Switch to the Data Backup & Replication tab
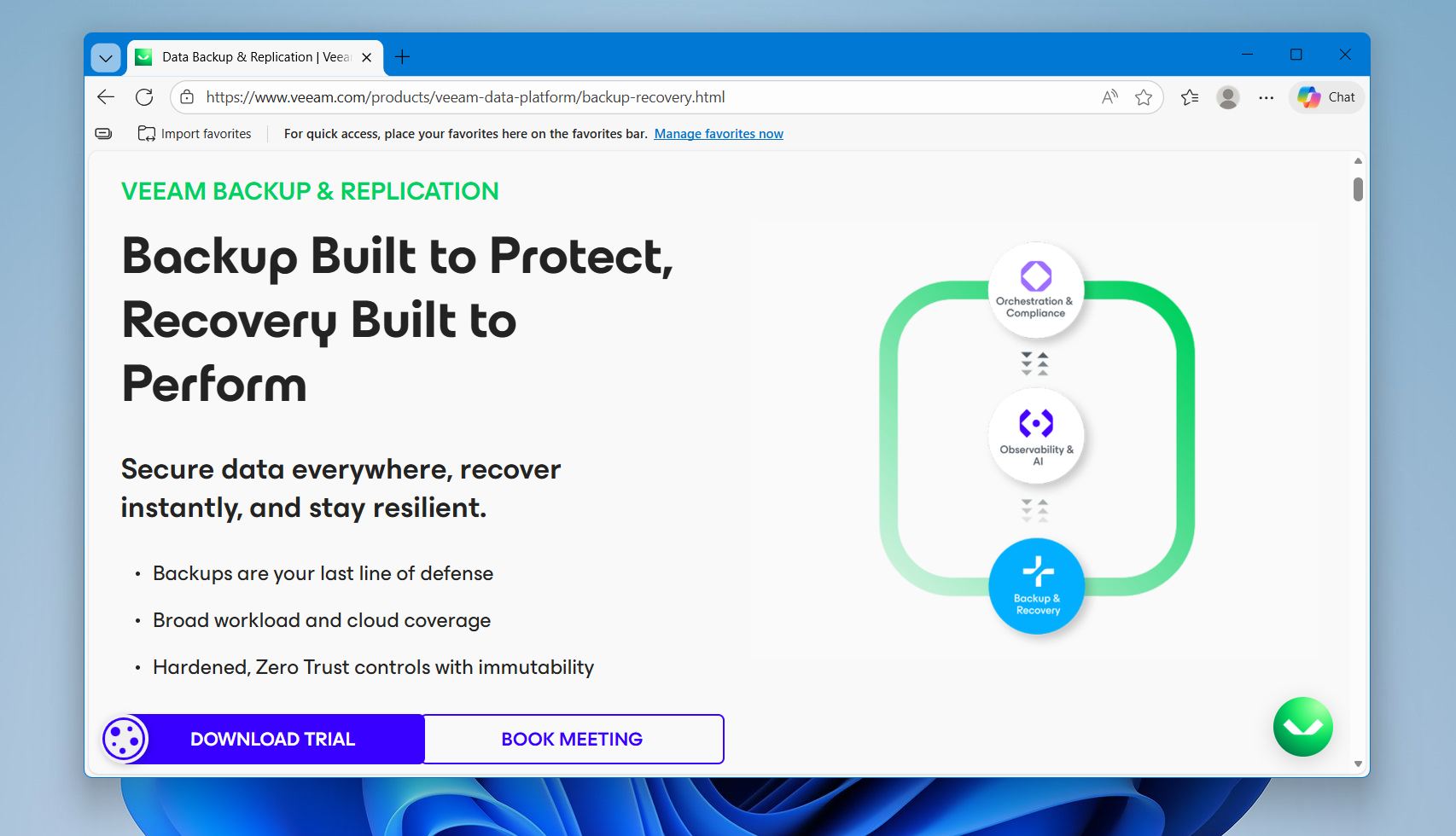Viewport: 1456px width, 836px height. pos(252,56)
